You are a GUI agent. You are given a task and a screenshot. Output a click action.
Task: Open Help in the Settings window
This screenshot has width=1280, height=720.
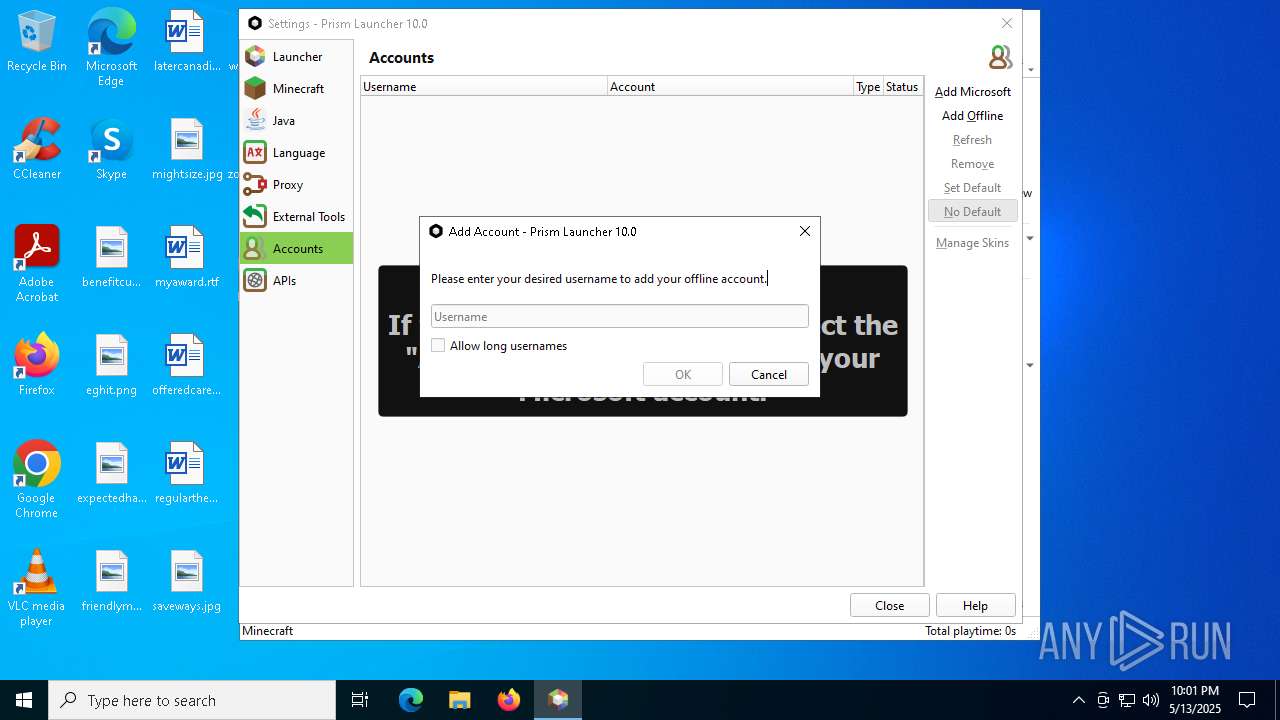[975, 605]
